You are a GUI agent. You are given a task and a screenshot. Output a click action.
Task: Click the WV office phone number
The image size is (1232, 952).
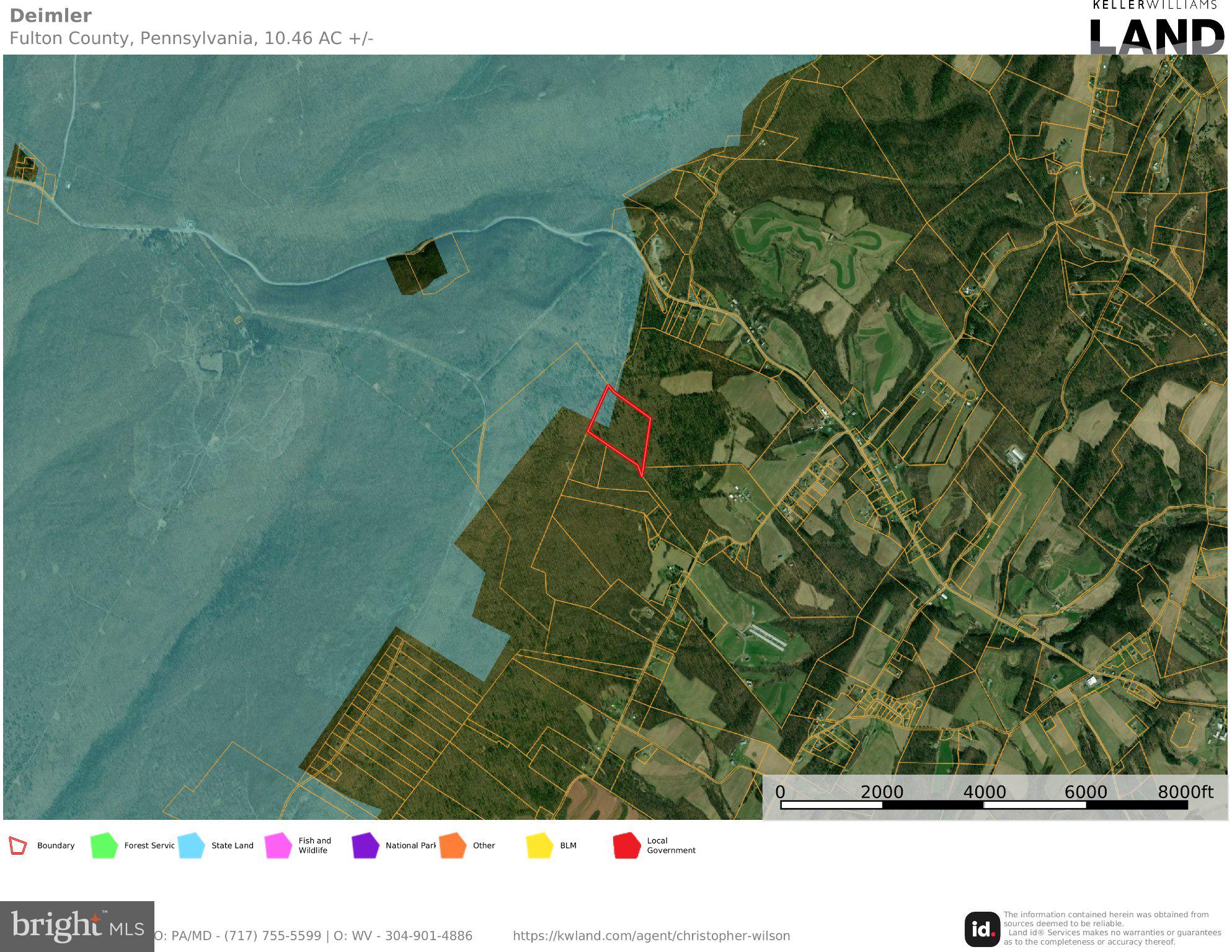(x=403, y=936)
